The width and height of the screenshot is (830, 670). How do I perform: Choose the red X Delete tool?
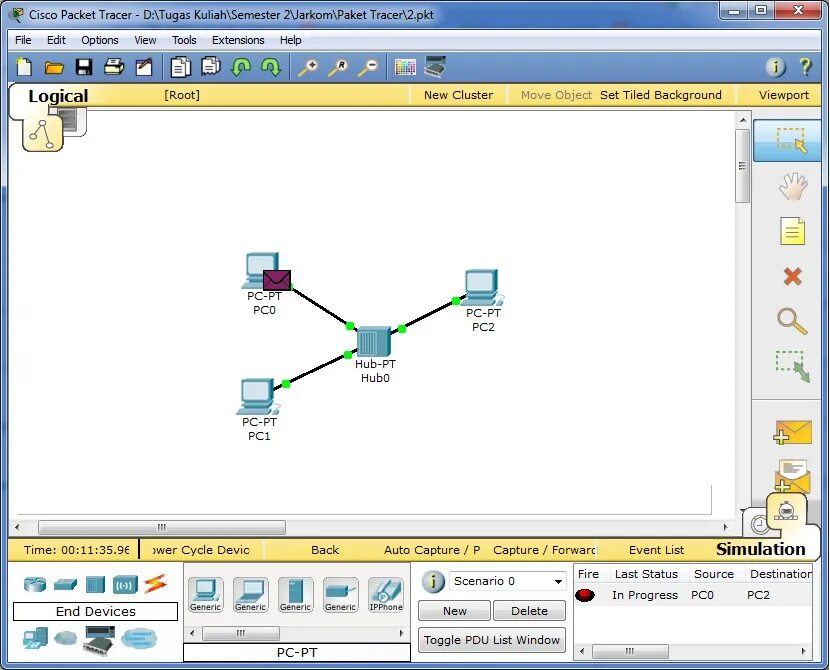pos(792,276)
